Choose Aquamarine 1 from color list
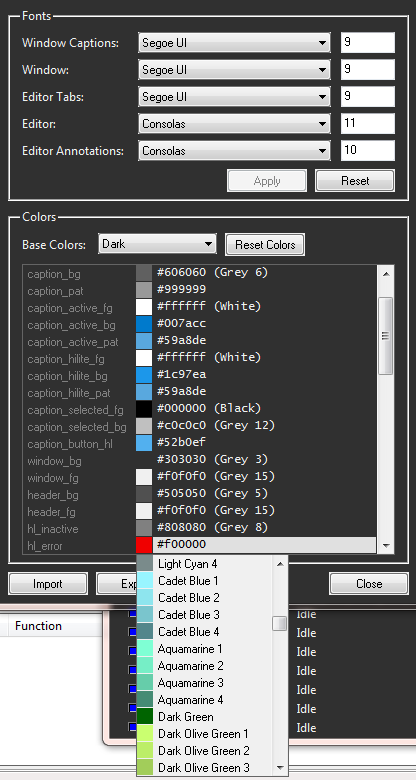 pyautogui.click(x=205, y=649)
